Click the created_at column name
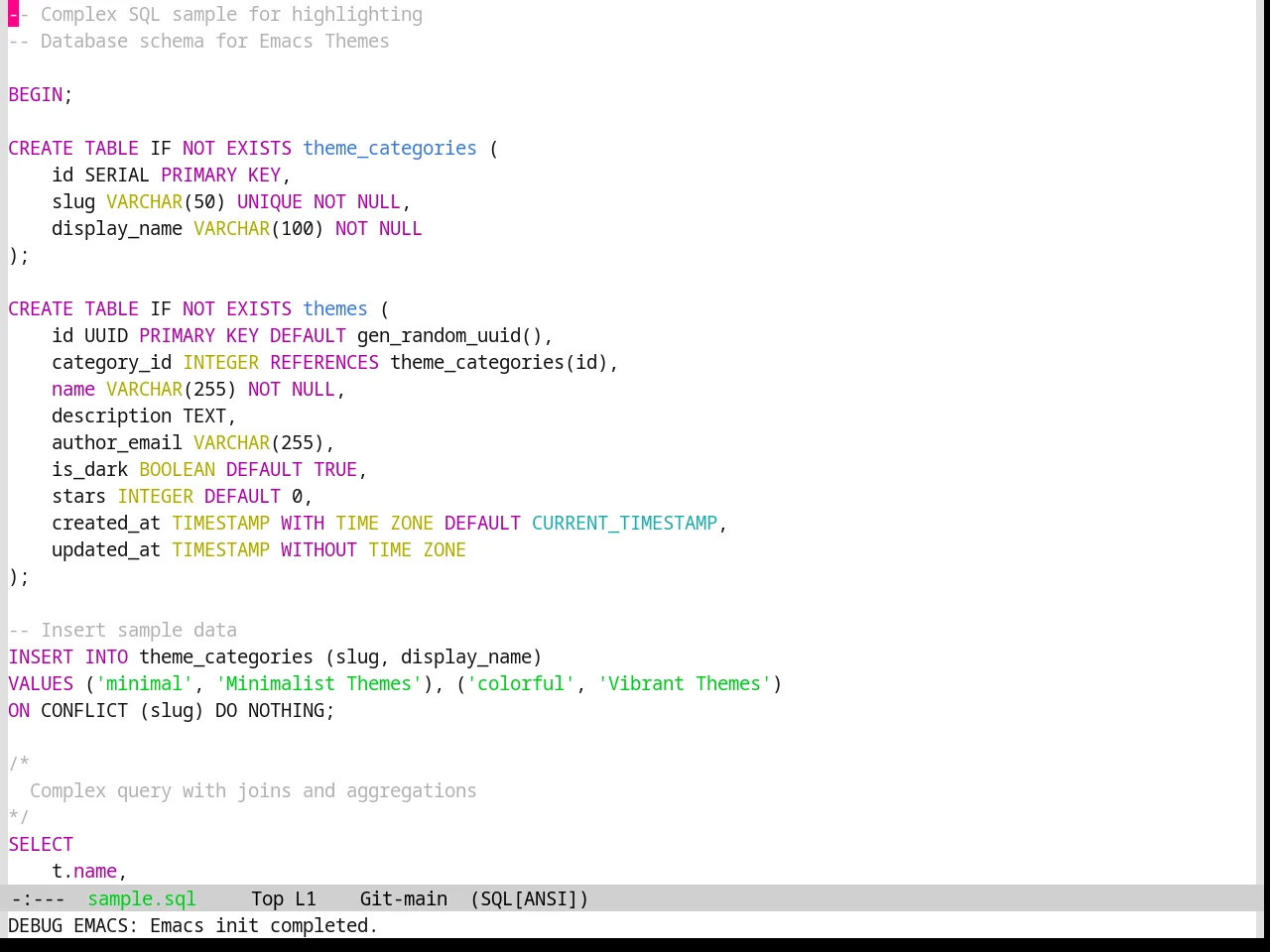 (106, 523)
